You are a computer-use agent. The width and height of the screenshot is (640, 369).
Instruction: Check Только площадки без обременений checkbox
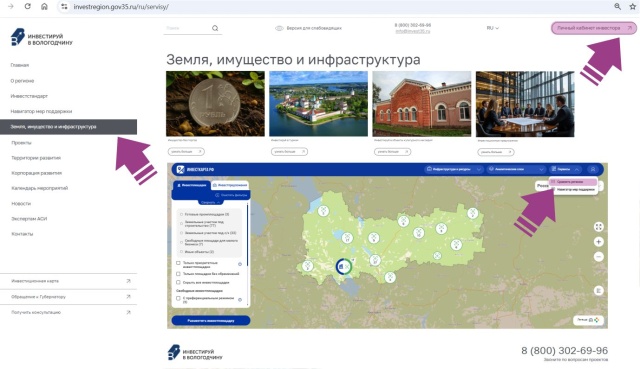pyautogui.click(x=178, y=274)
